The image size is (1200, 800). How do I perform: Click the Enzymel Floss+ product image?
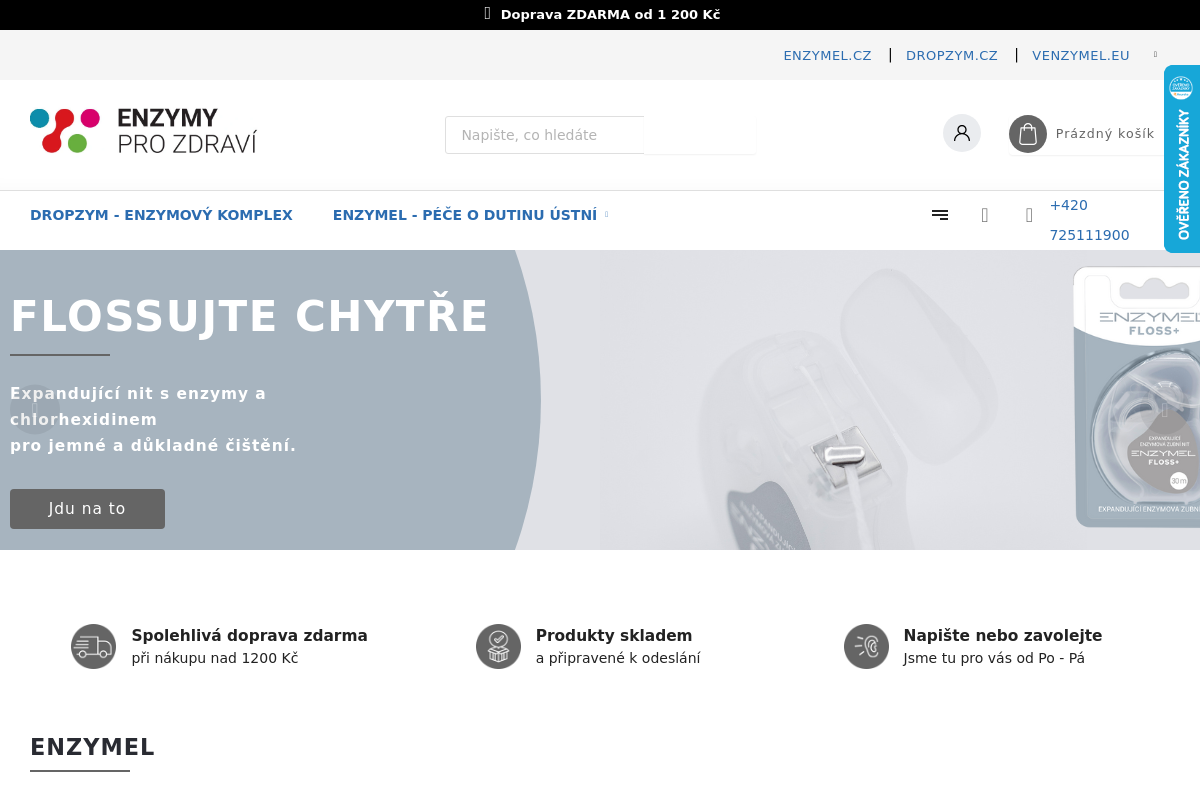click(x=1137, y=397)
